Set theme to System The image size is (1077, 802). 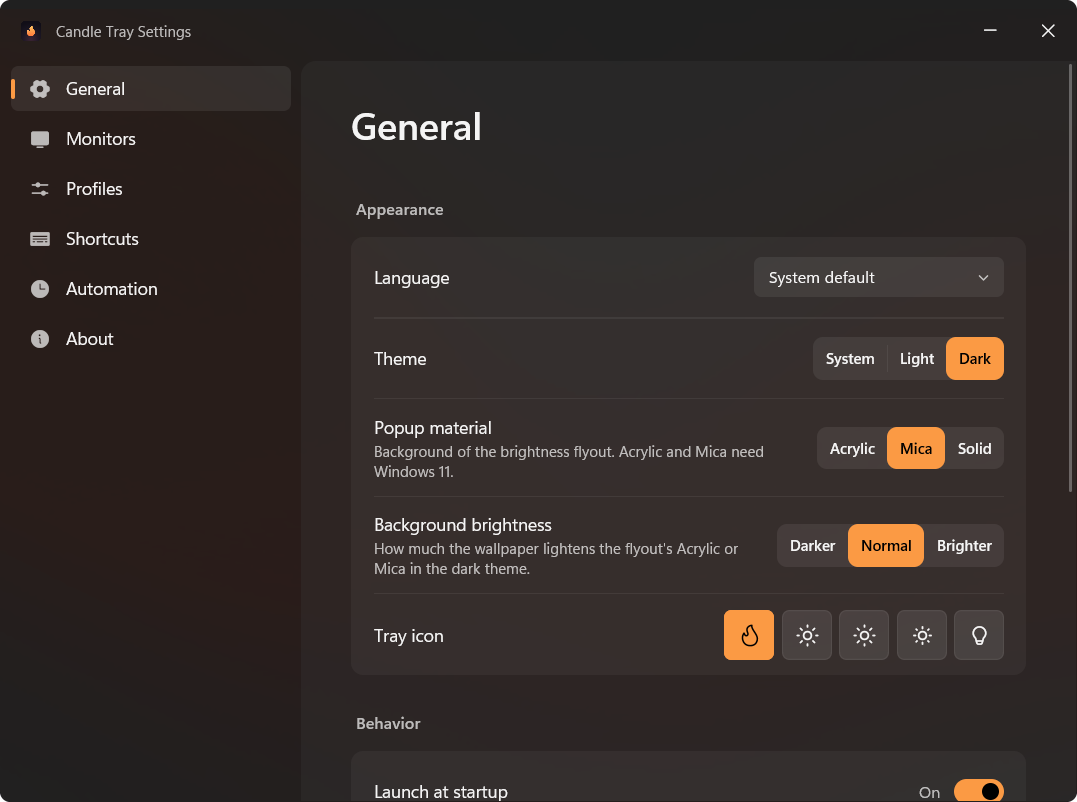pyautogui.click(x=850, y=358)
